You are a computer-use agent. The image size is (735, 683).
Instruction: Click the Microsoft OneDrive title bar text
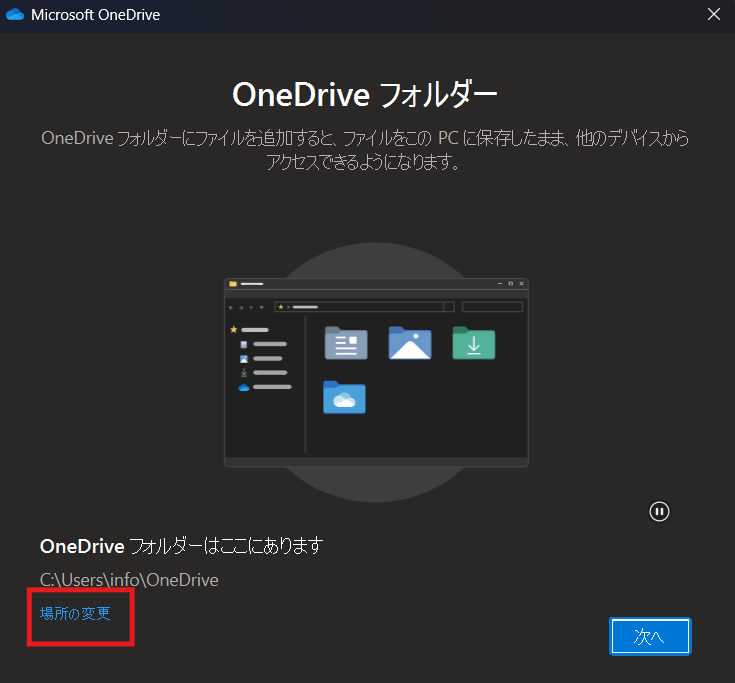[x=95, y=15]
